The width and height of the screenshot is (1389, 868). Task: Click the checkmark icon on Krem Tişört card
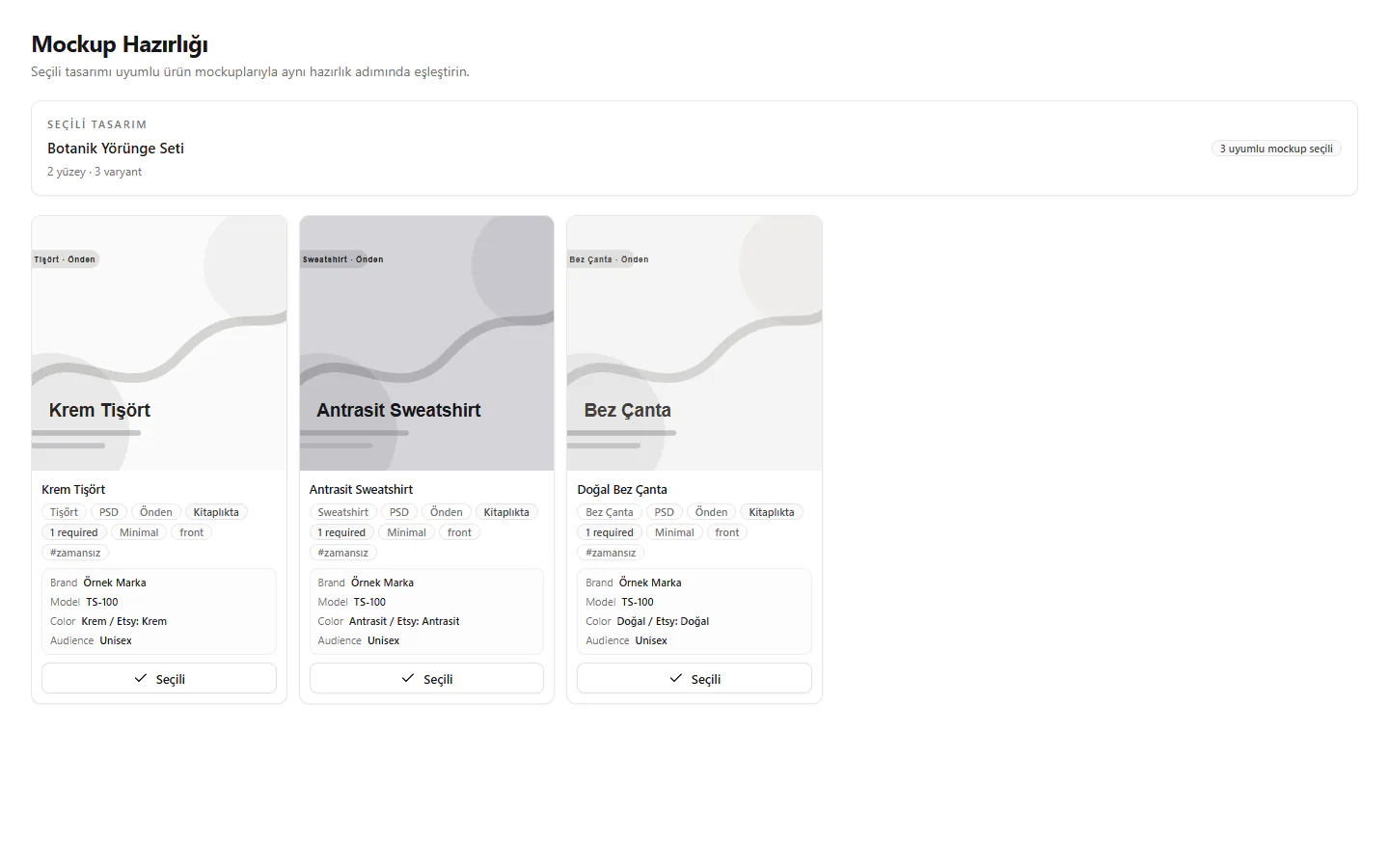[141, 678]
